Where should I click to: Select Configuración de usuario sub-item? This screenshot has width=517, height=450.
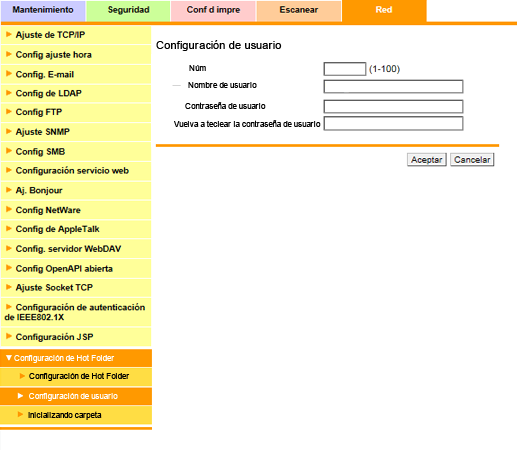(x=76, y=396)
